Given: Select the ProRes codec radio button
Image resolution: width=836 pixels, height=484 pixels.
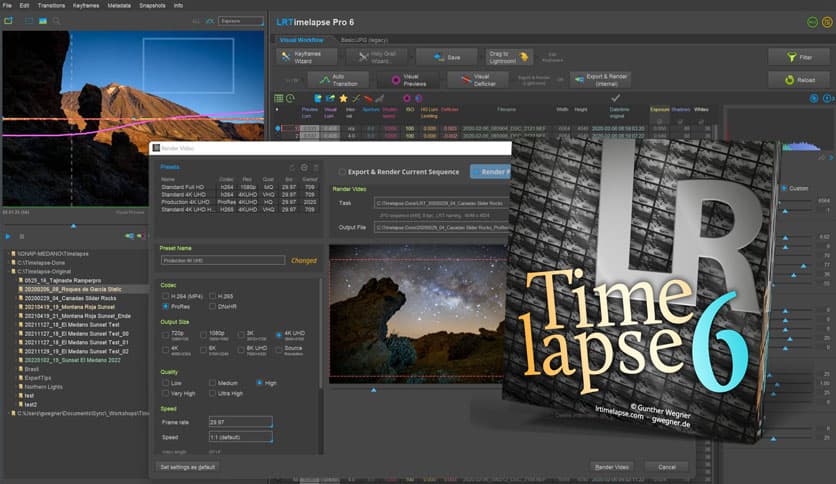Looking at the screenshot, I should tap(166, 306).
